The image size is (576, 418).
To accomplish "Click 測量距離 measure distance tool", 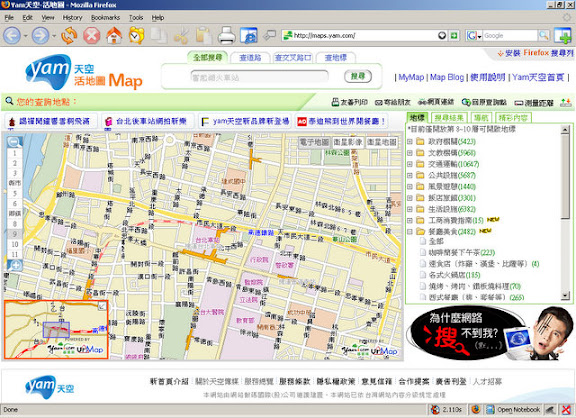I will (534, 103).
